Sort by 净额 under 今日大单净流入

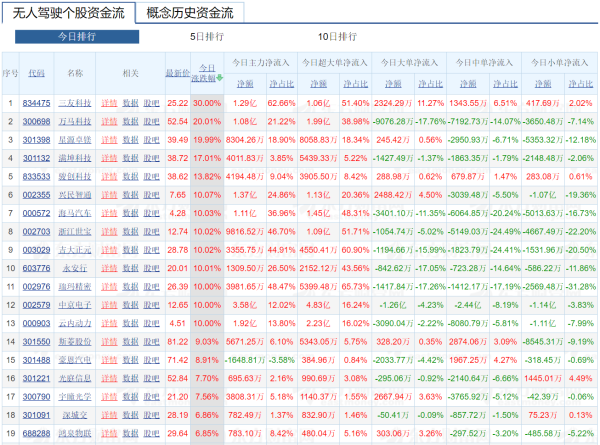pyautogui.click(x=393, y=83)
